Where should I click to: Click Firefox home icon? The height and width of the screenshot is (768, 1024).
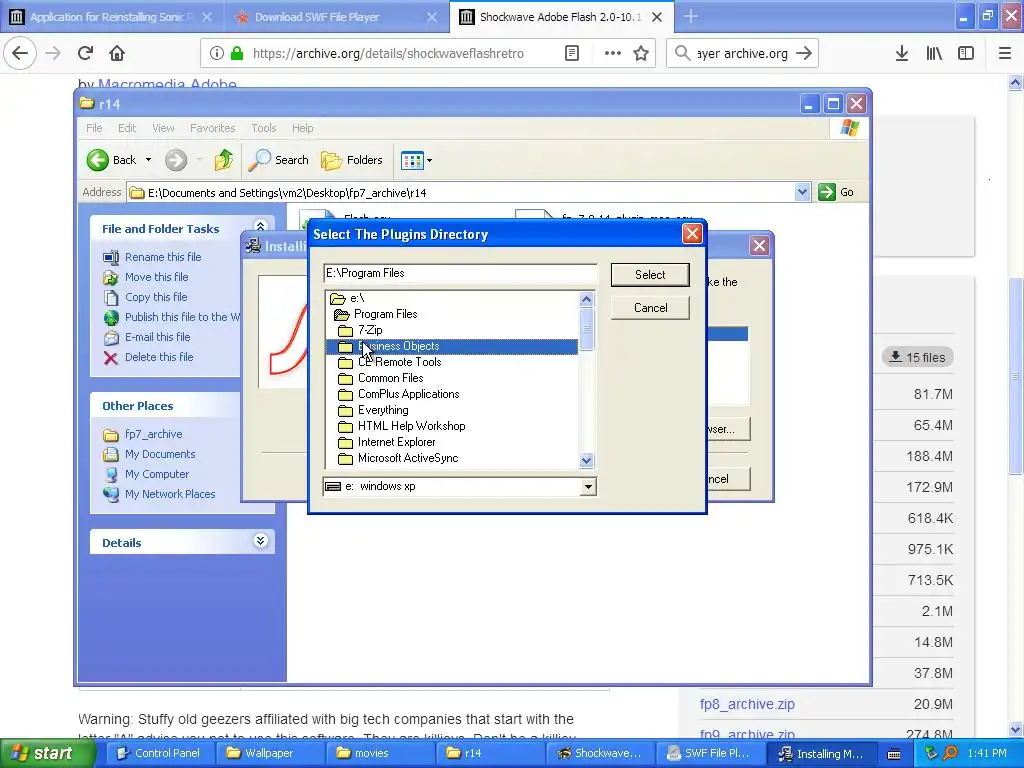[x=117, y=53]
